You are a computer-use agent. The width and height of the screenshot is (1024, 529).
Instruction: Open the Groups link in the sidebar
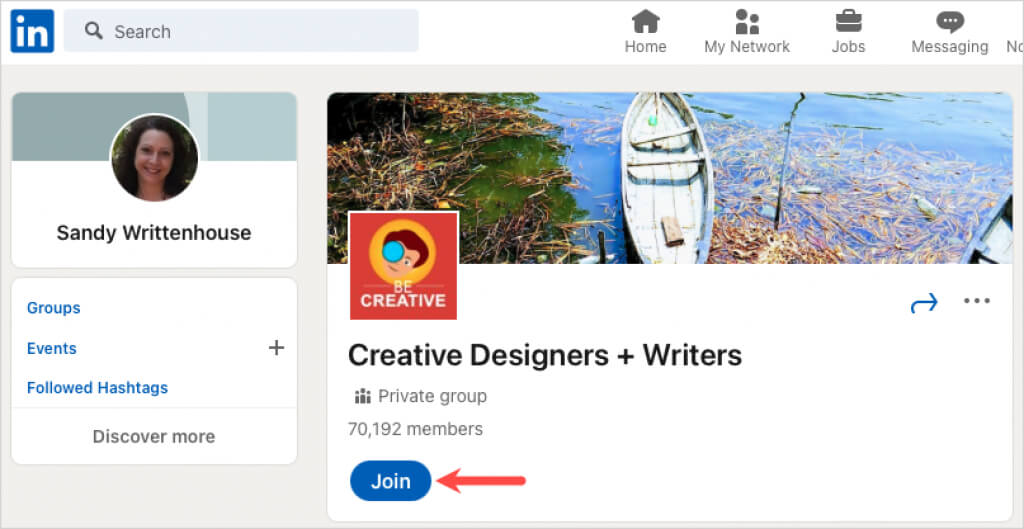pos(54,308)
